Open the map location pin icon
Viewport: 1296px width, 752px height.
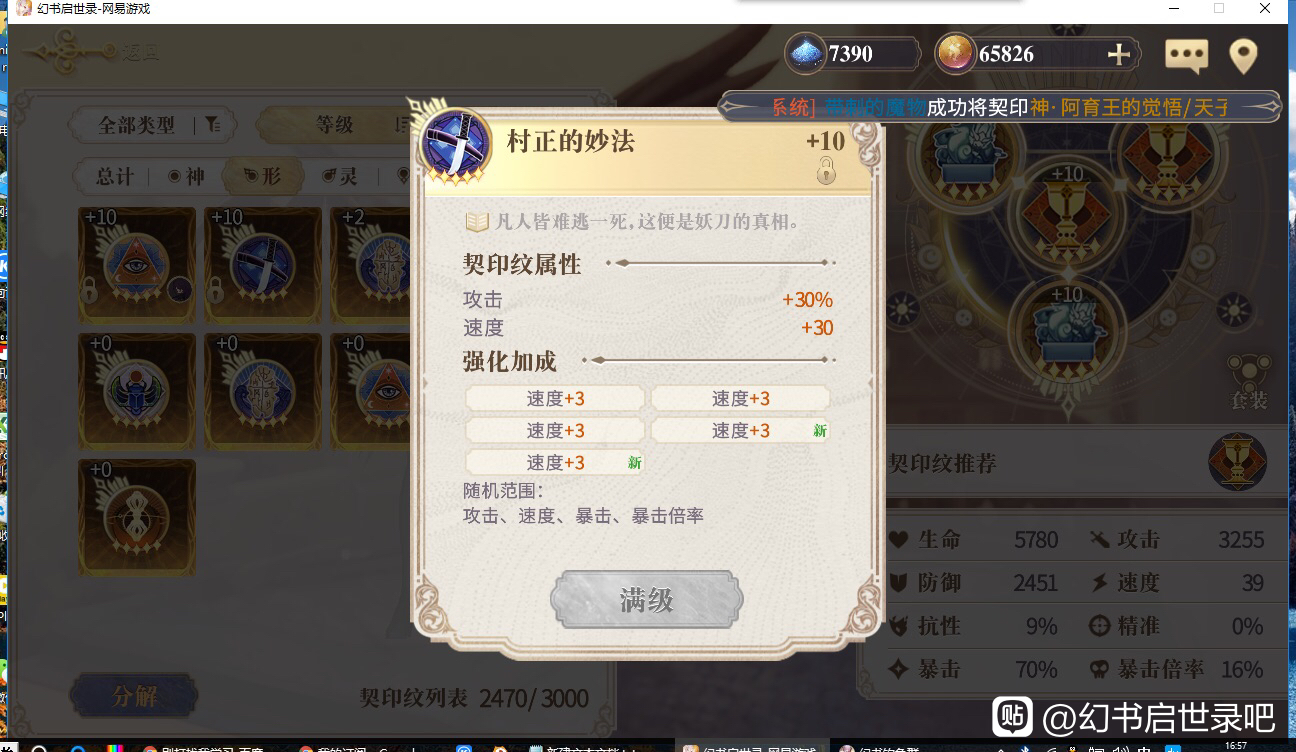pos(1243,56)
